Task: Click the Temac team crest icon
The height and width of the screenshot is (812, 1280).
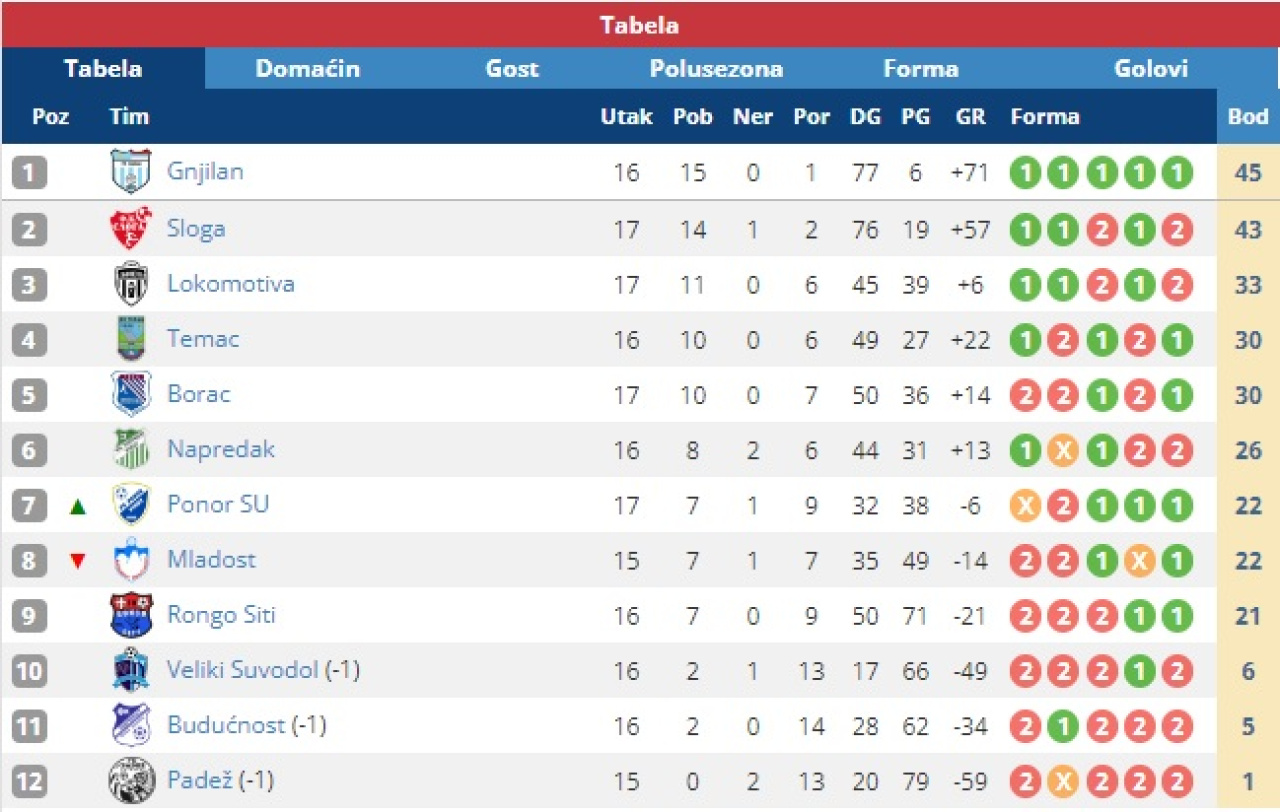Action: [x=130, y=339]
